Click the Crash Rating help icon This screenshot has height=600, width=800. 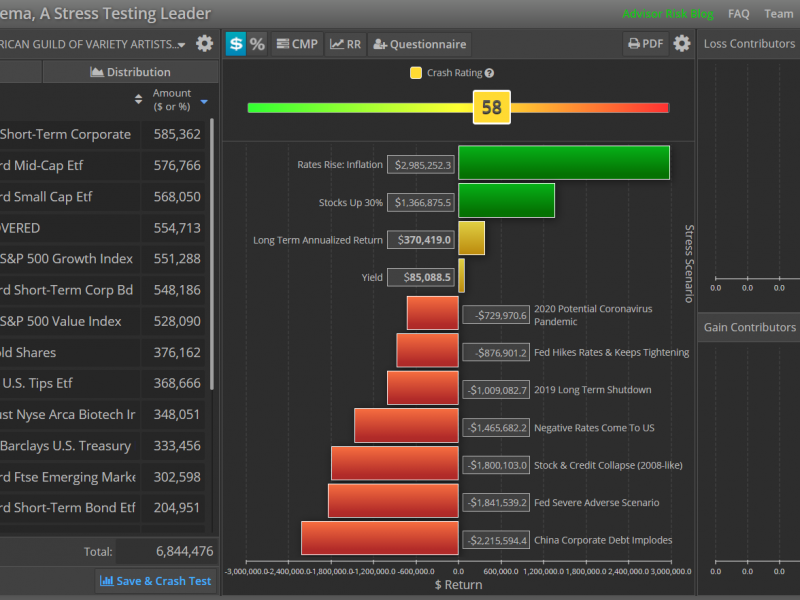coord(489,73)
